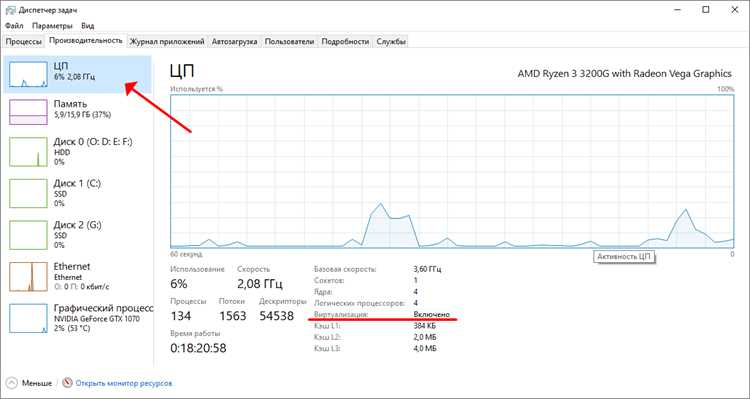This screenshot has height=399, width=750.
Task: Select NVIDIA GeForce GTX 1070 entry
Action: tap(97, 319)
